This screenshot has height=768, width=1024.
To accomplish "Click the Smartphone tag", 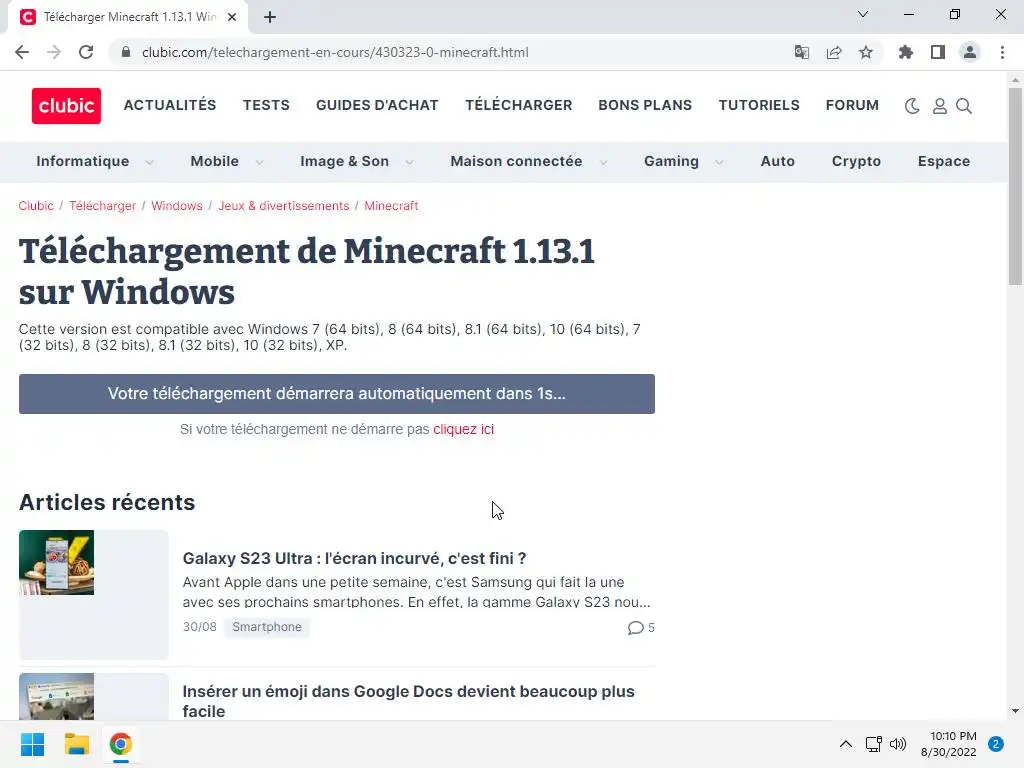I will pos(267,627).
